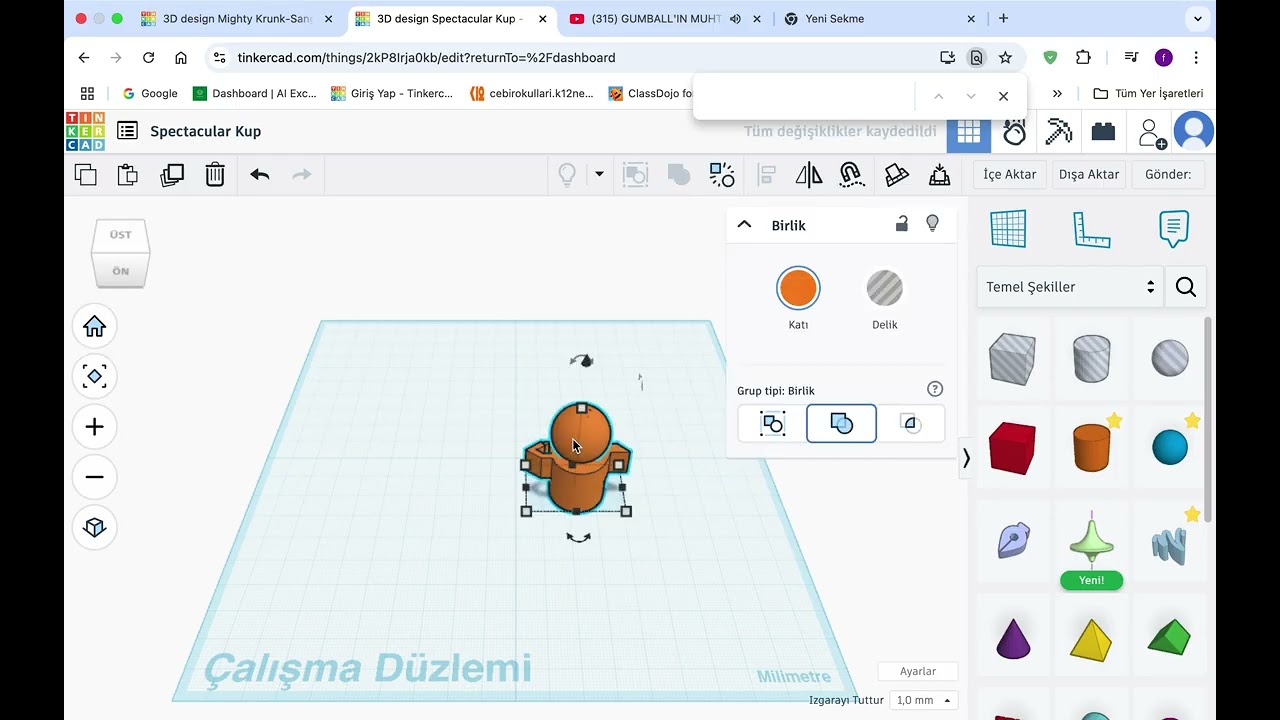
Task: Open the Giriş Yap - Tinkercad bookmark
Action: [392, 93]
